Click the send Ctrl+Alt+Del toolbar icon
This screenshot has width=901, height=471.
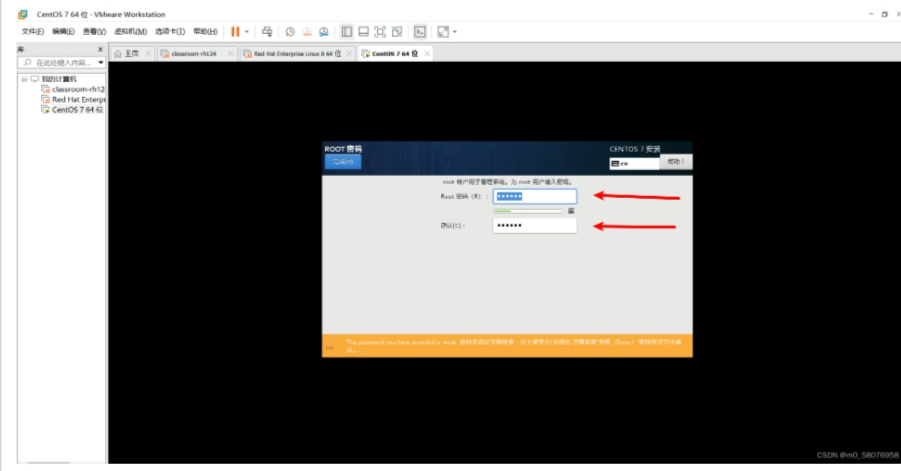(267, 32)
